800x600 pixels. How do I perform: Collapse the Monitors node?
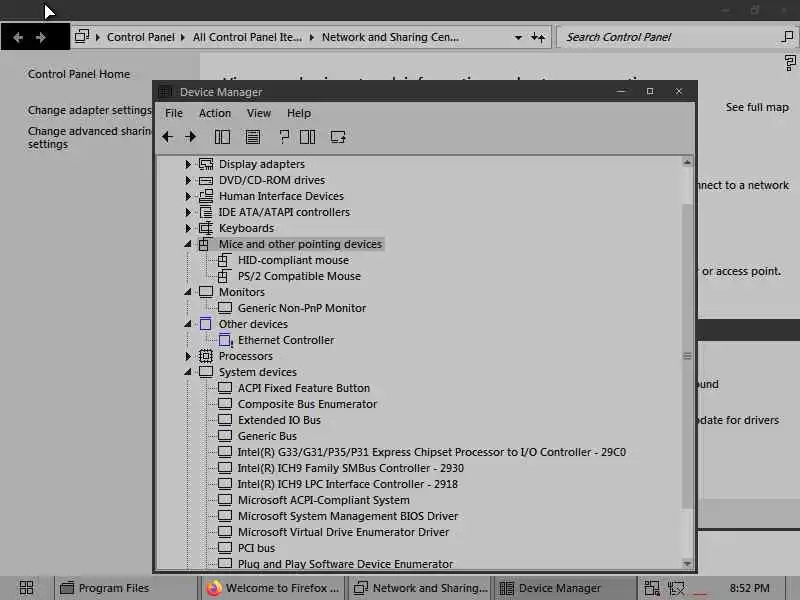pos(188,292)
